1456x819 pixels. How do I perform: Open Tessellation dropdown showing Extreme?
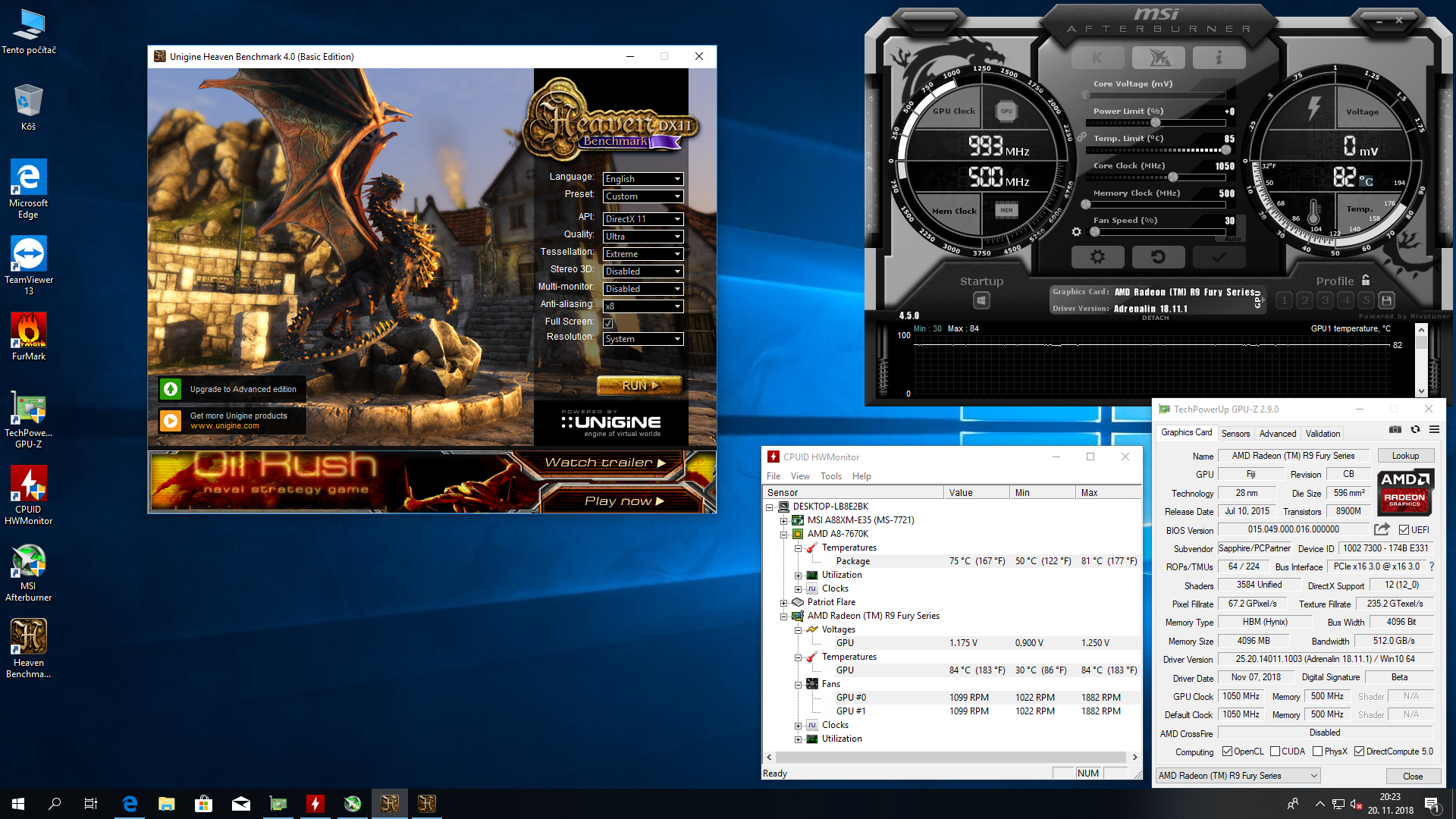pyautogui.click(x=643, y=254)
